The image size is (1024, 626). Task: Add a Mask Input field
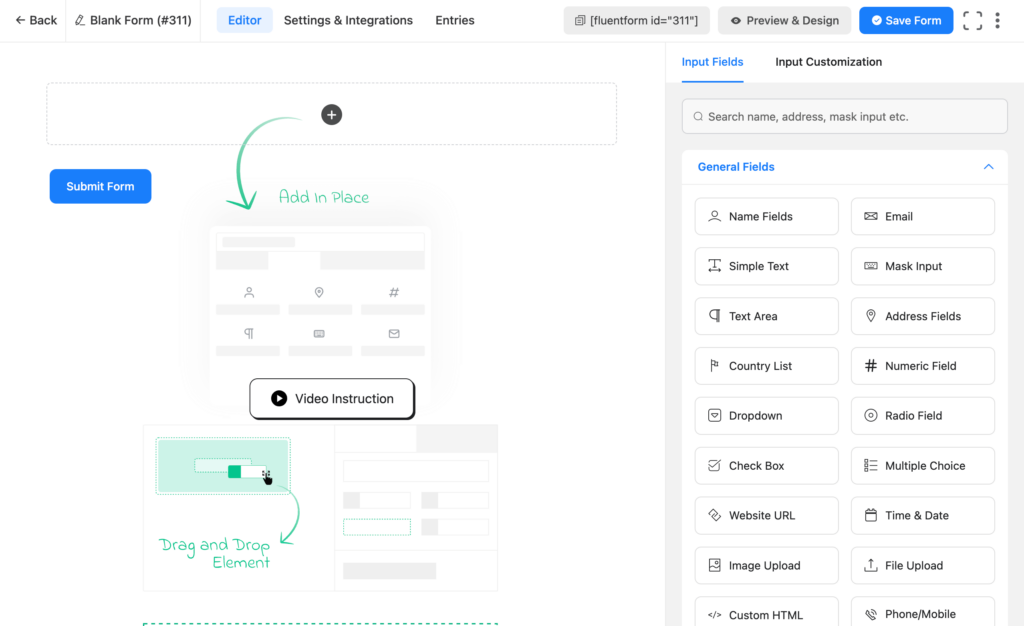click(x=922, y=266)
